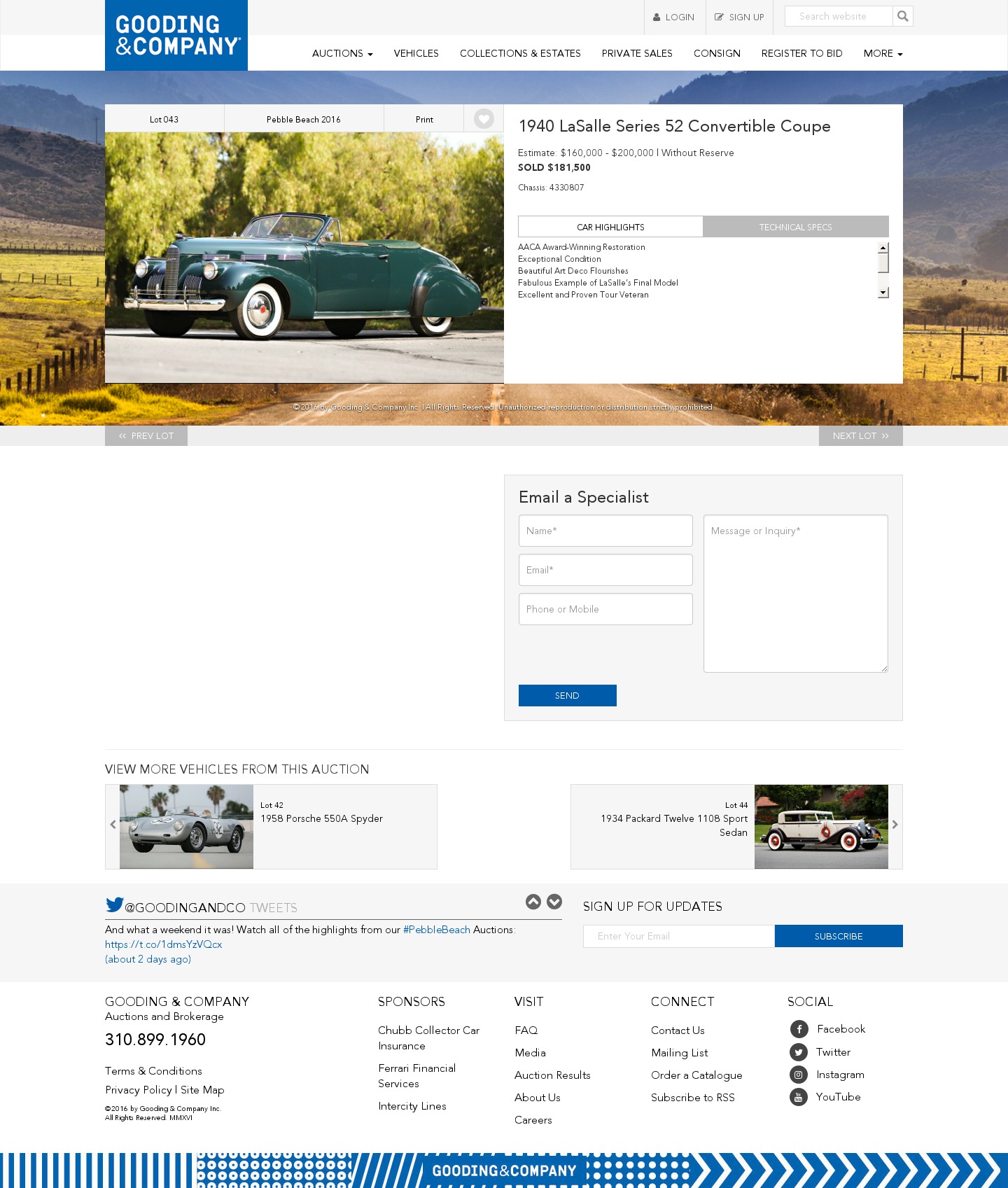Favorite this lot with the heart icon
Screen dimensions: 1008x1188
coord(484,119)
